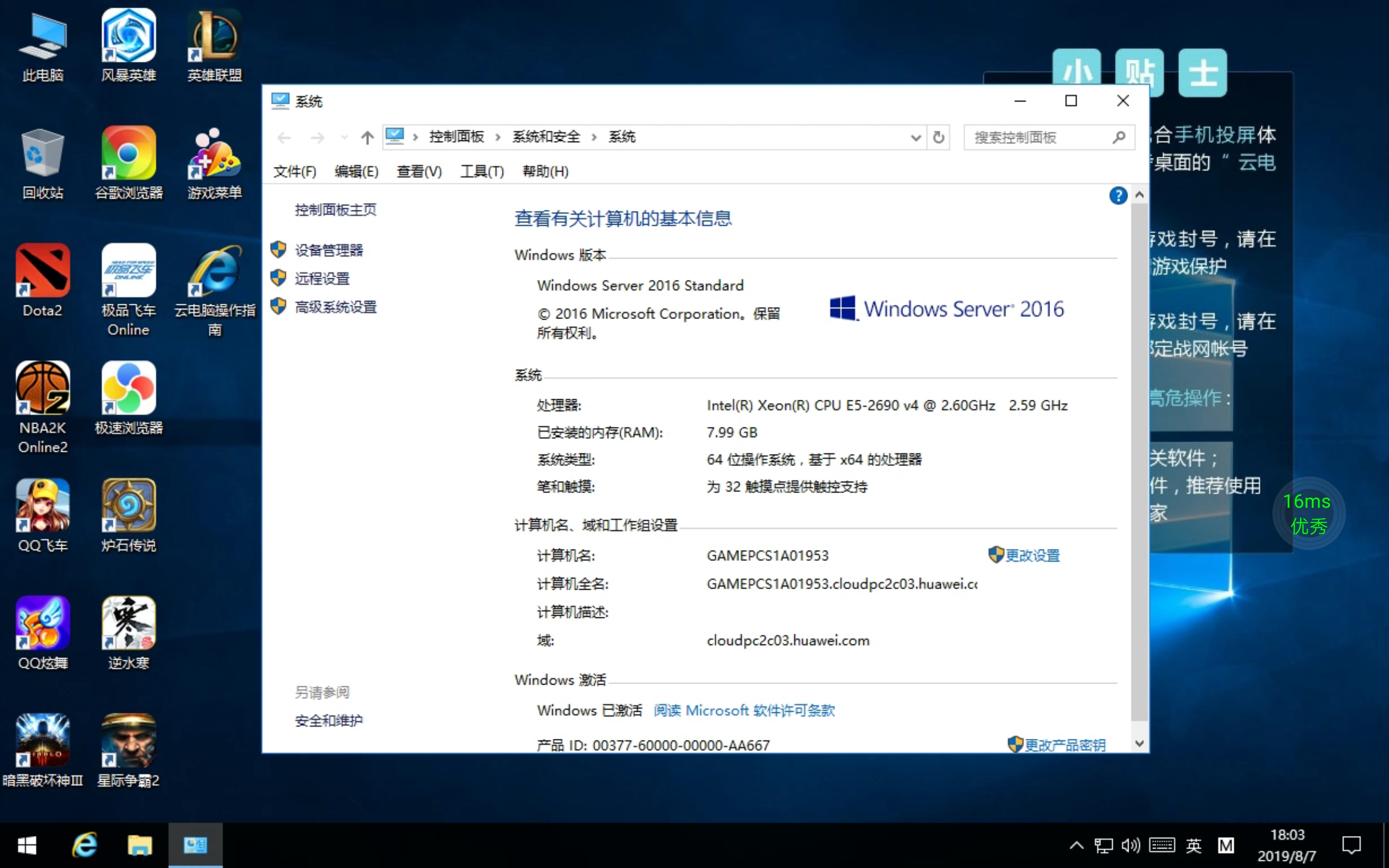This screenshot has width=1389, height=868.
Task: Open 设备管理器 Device Manager
Action: click(329, 249)
